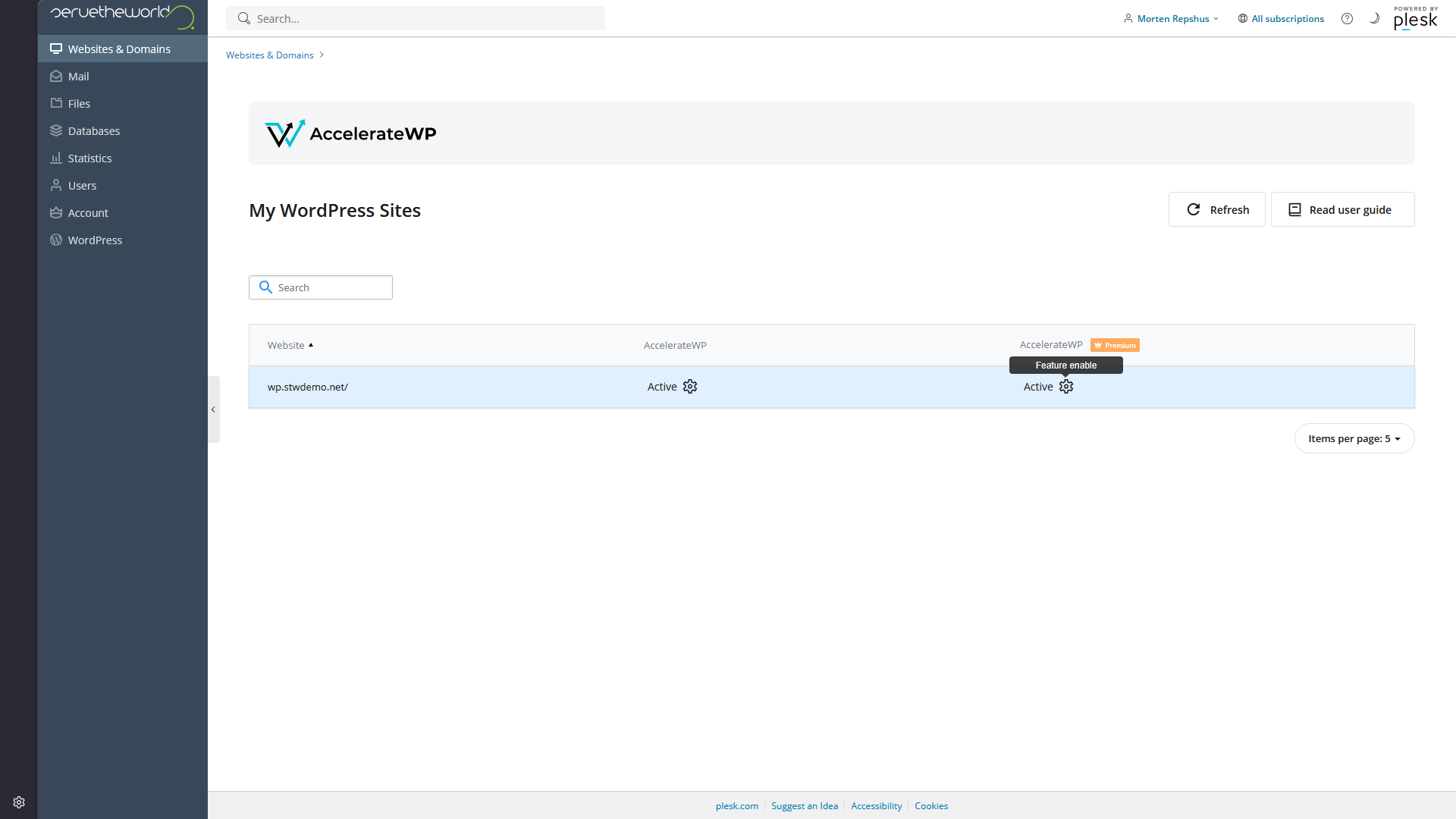
Task: Click Websites & Domains monitor icon
Action: (x=56, y=49)
